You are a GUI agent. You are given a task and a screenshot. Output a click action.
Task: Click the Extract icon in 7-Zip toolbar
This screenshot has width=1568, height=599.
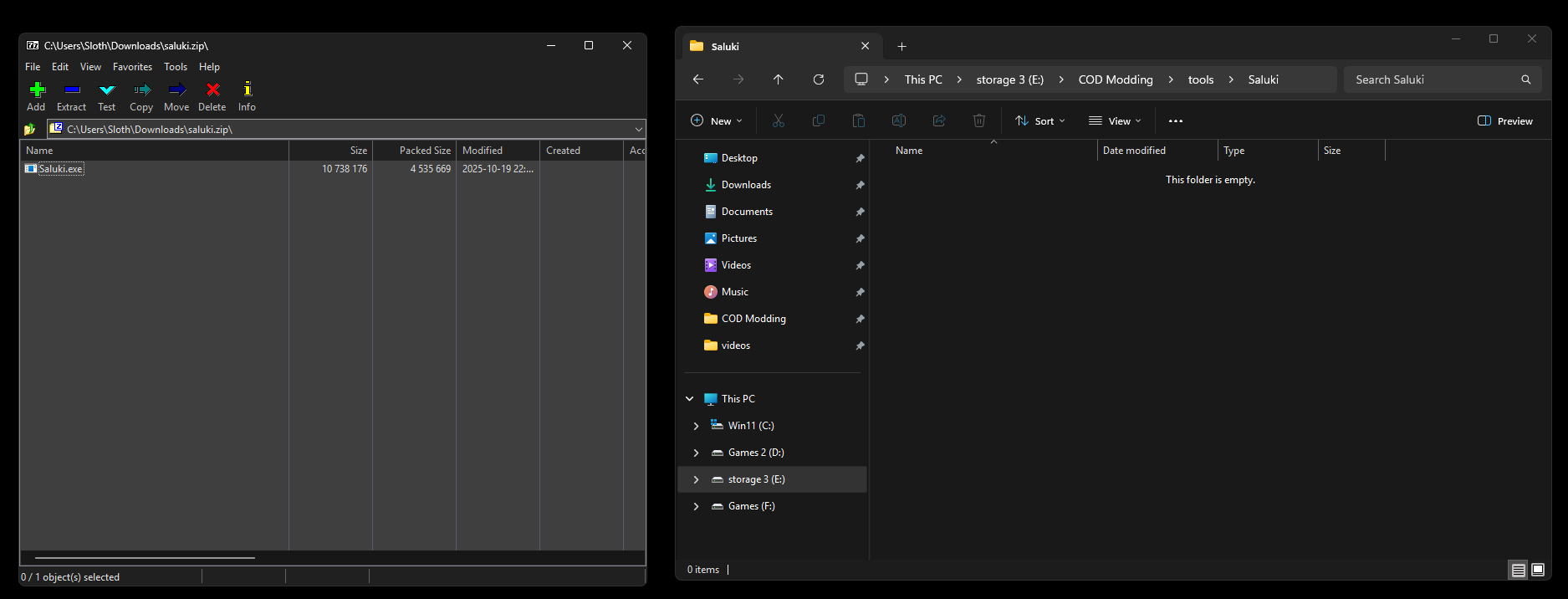point(71,95)
